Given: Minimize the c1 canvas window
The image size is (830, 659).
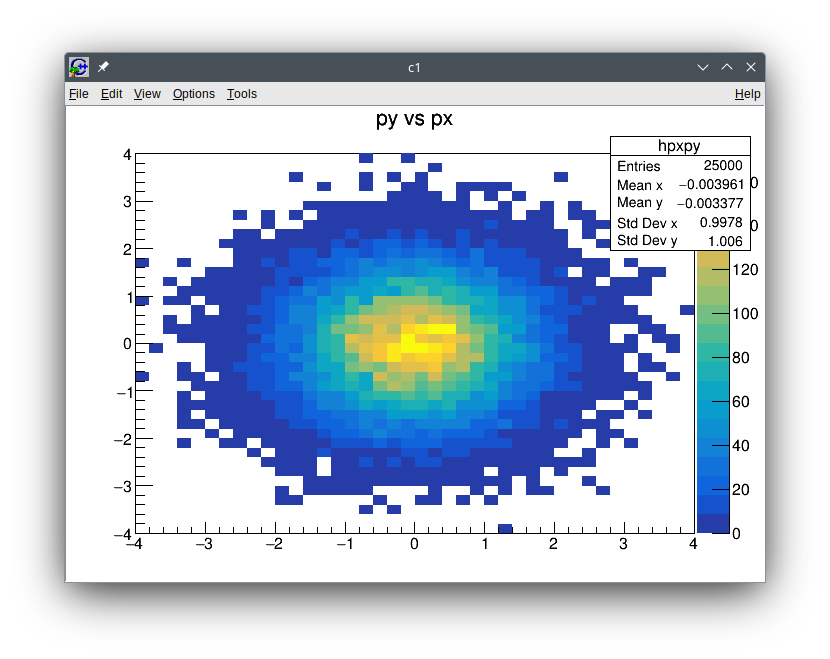Looking at the screenshot, I should tap(703, 67).
